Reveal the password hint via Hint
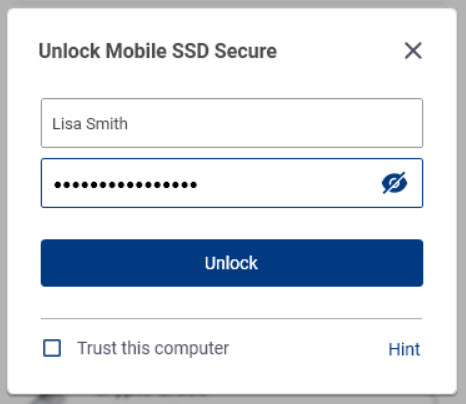 tap(404, 349)
